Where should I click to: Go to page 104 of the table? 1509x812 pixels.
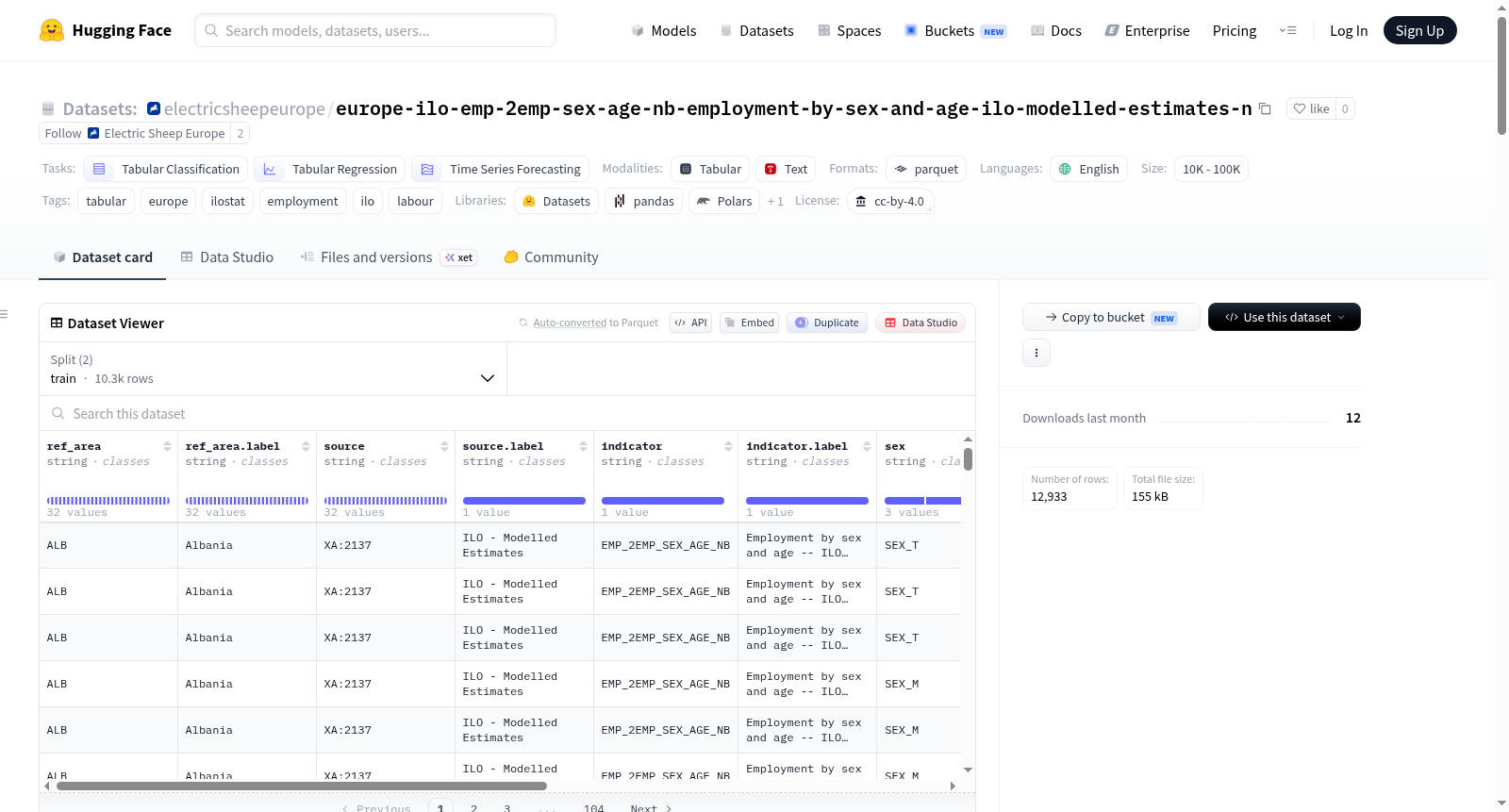(x=593, y=807)
